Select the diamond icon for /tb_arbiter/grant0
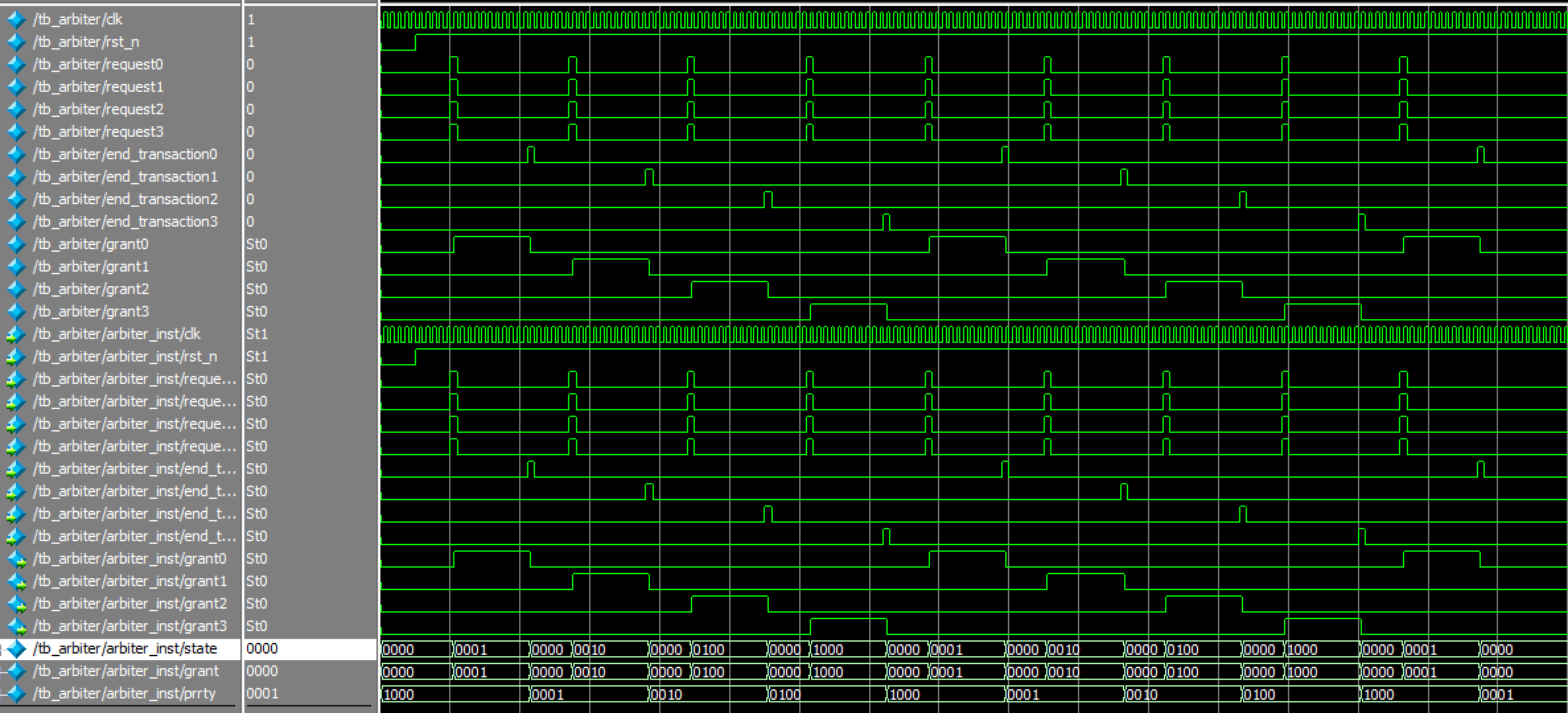Image resolution: width=1568 pixels, height=713 pixels. click(x=16, y=244)
